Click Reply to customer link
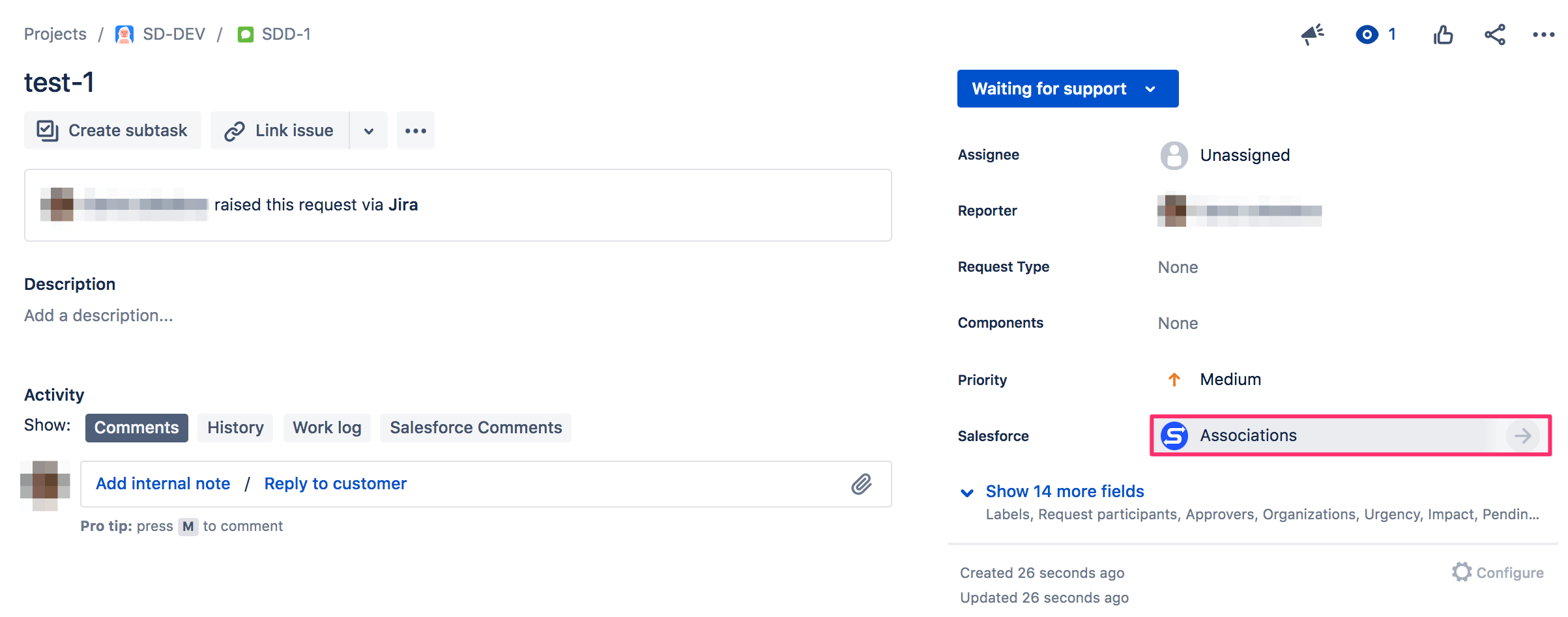Screen dimensions: 1568x617 [335, 484]
